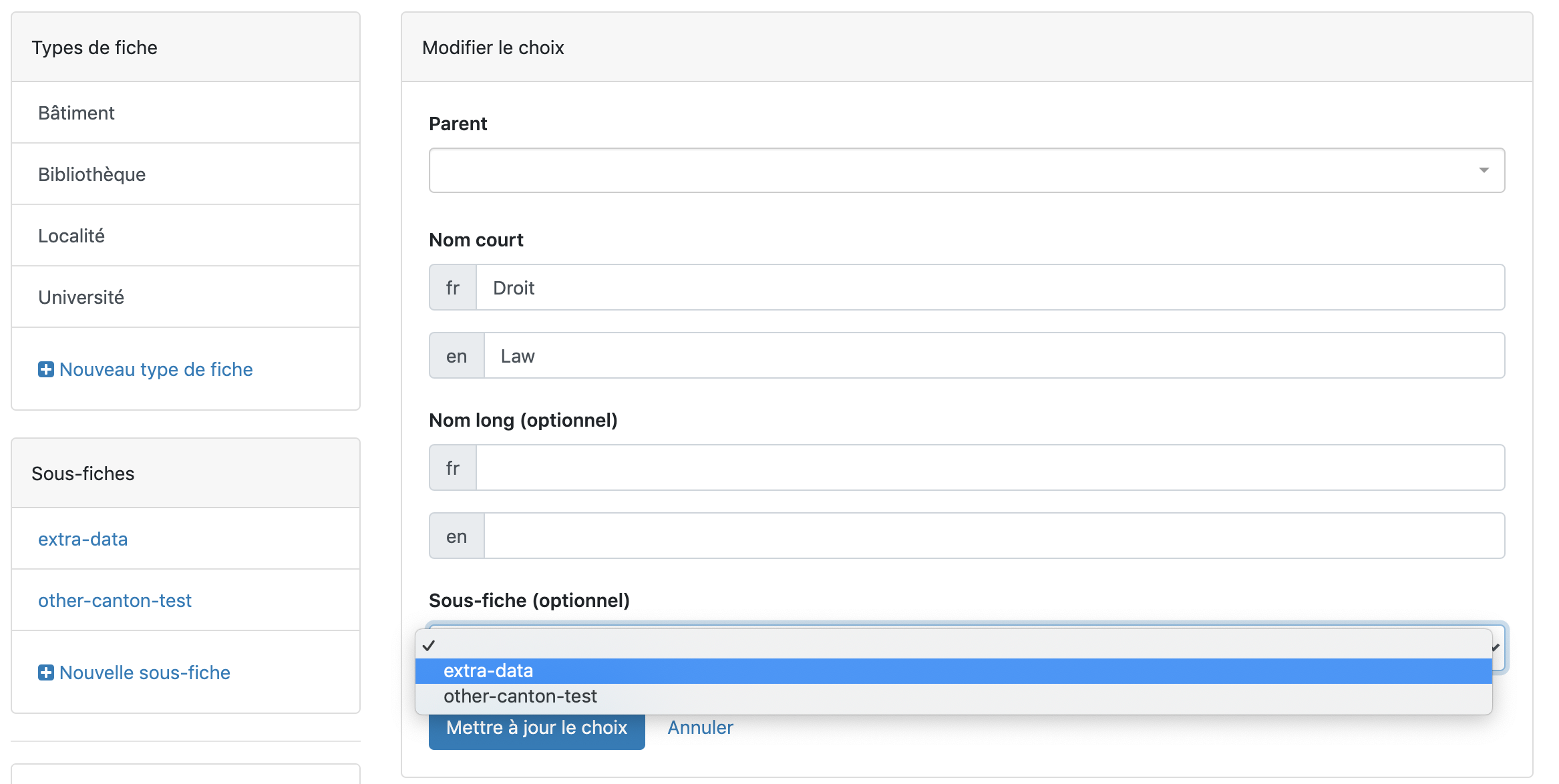Open the other-canton-test sous-fiche link
Image resolution: width=1559 pixels, height=784 pixels.
click(115, 600)
